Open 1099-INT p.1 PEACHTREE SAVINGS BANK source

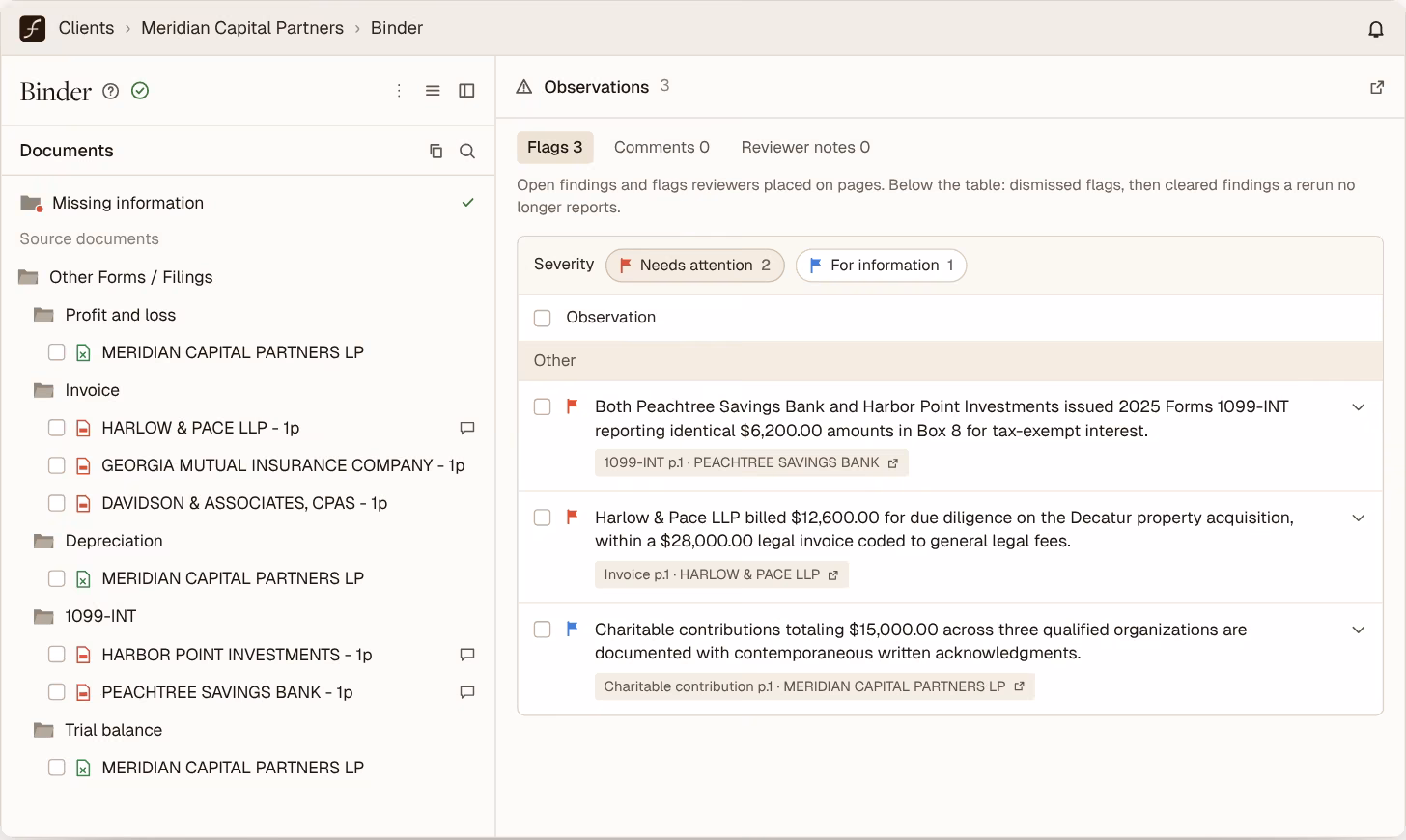click(751, 462)
